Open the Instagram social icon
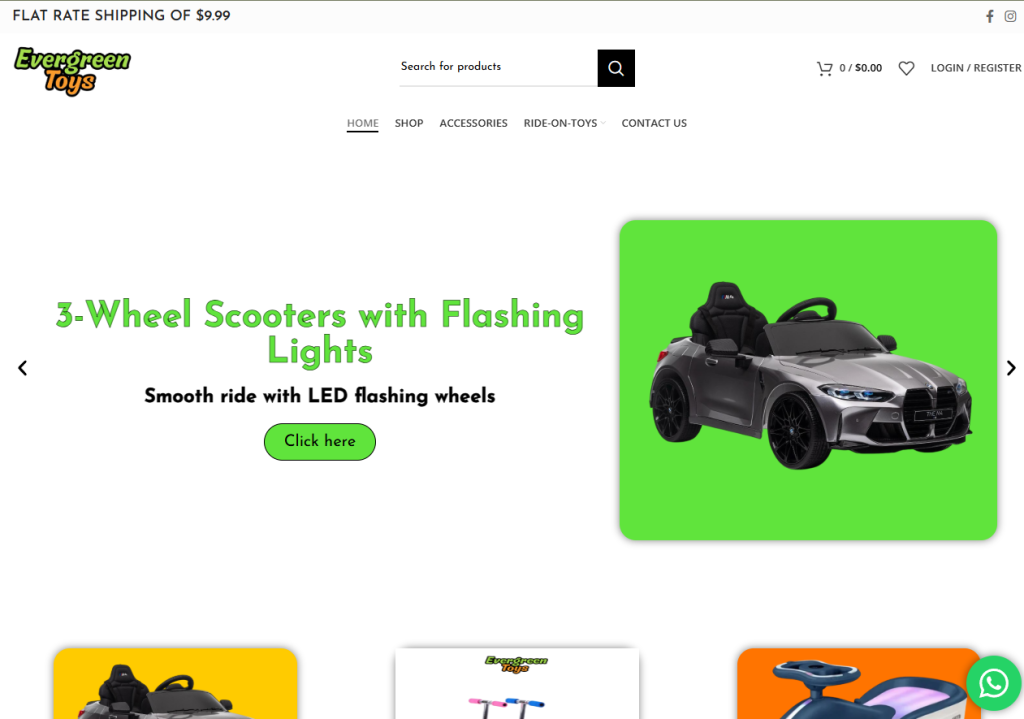 1010,16
